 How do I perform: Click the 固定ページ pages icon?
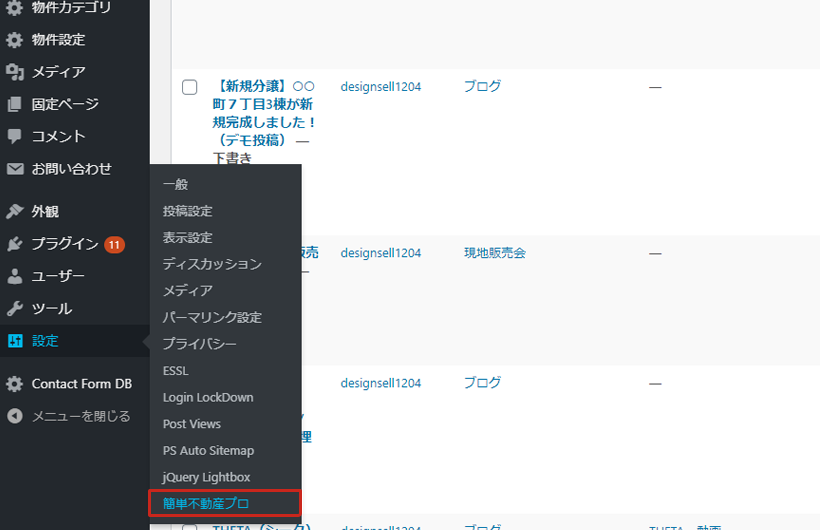15,104
